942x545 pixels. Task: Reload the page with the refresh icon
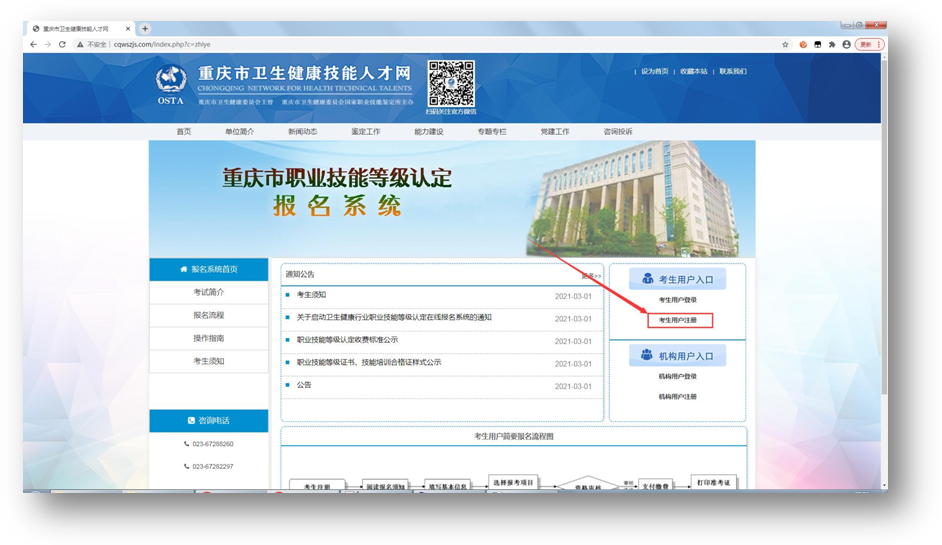tap(64, 45)
